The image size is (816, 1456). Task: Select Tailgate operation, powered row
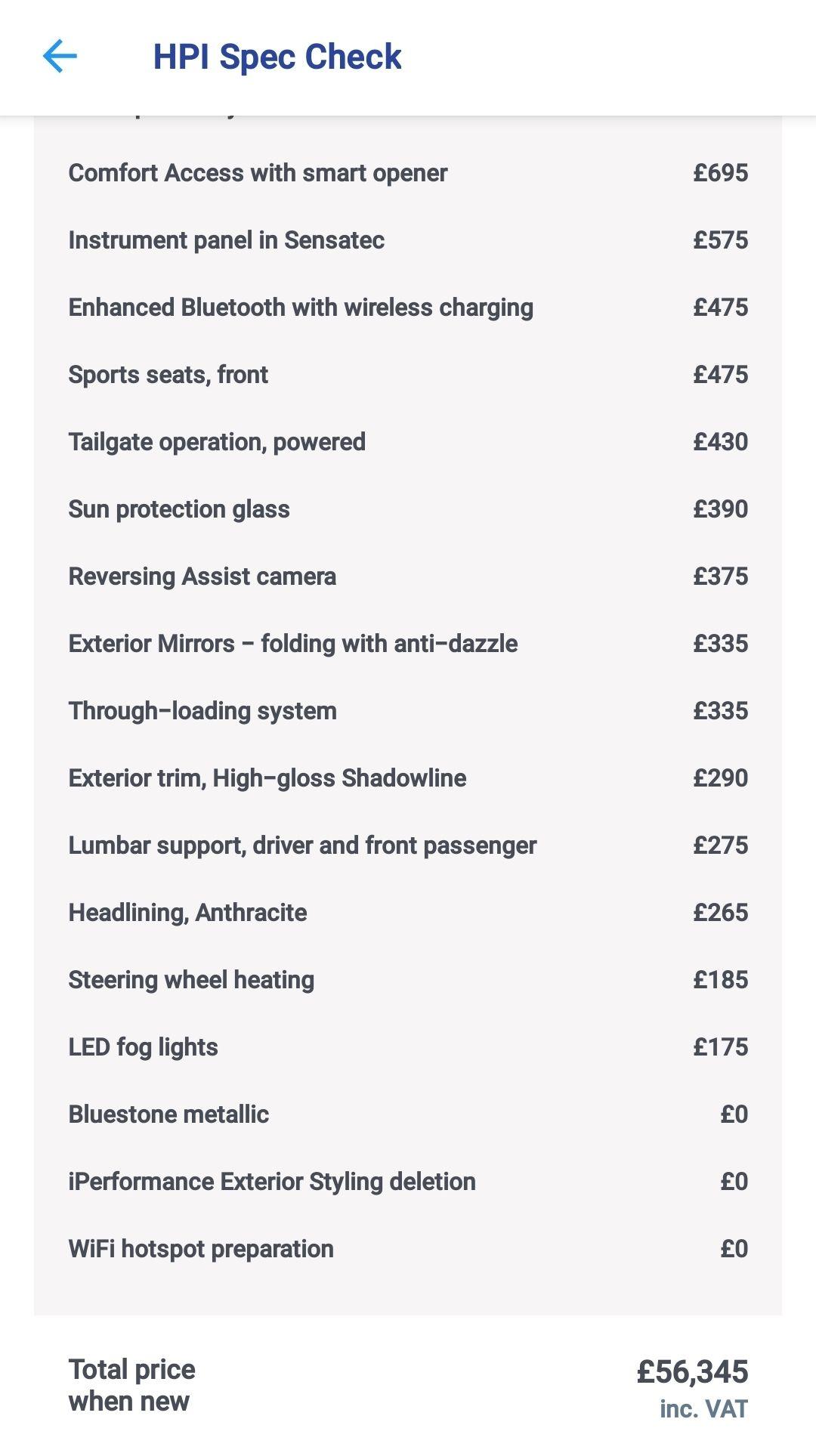[408, 442]
